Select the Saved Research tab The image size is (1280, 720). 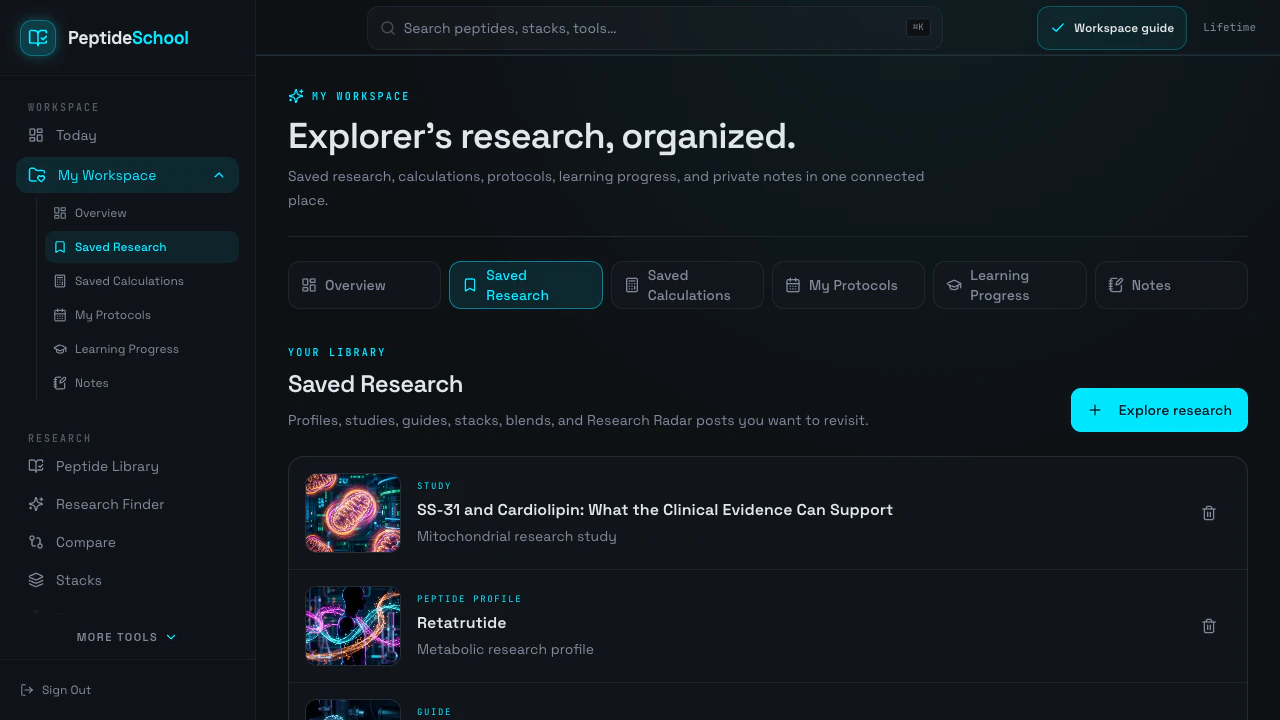526,285
